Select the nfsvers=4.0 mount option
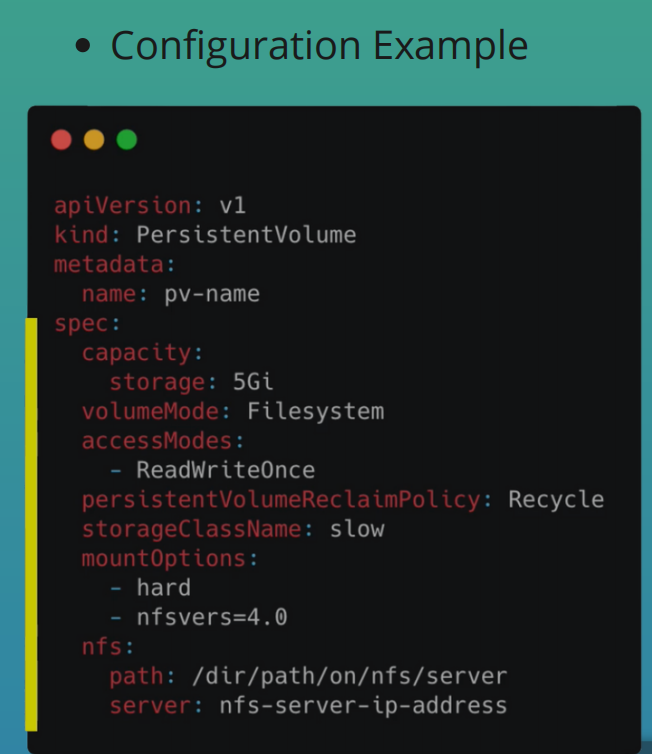Image resolution: width=652 pixels, height=754 pixels. [x=211, y=617]
